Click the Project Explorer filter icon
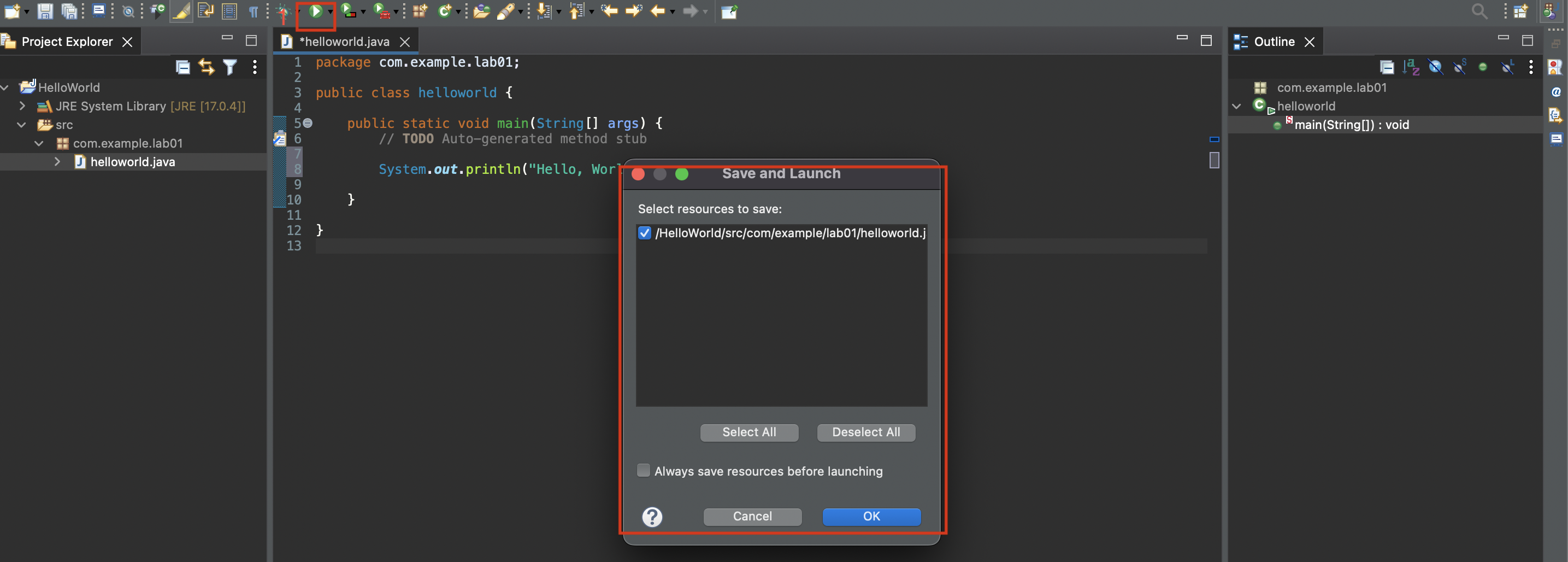The image size is (1568, 562). click(x=230, y=67)
